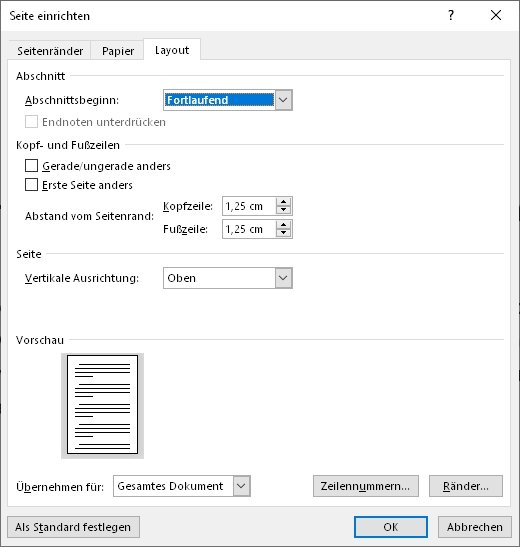Screen dimensions: 520x547
Task: Decrease Kopfzeile distance with down arrow
Action: (x=284, y=210)
